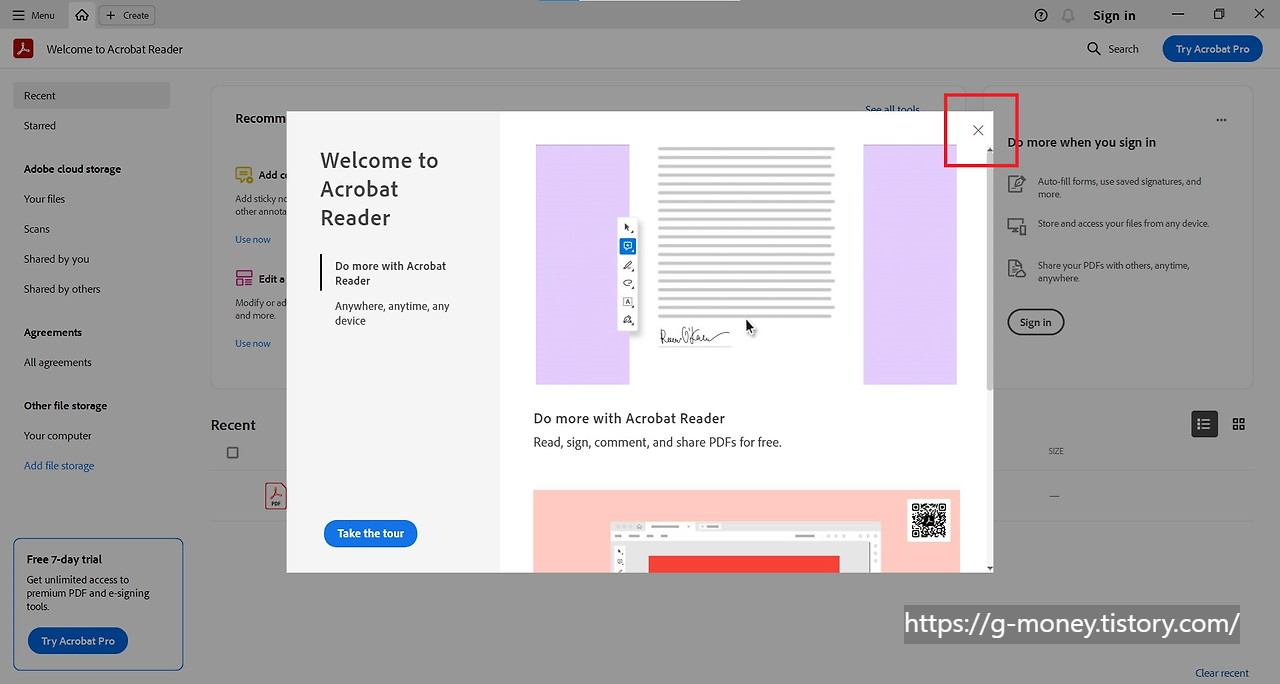Click Add file storage link
Image resolution: width=1280 pixels, height=684 pixels.
(59, 466)
